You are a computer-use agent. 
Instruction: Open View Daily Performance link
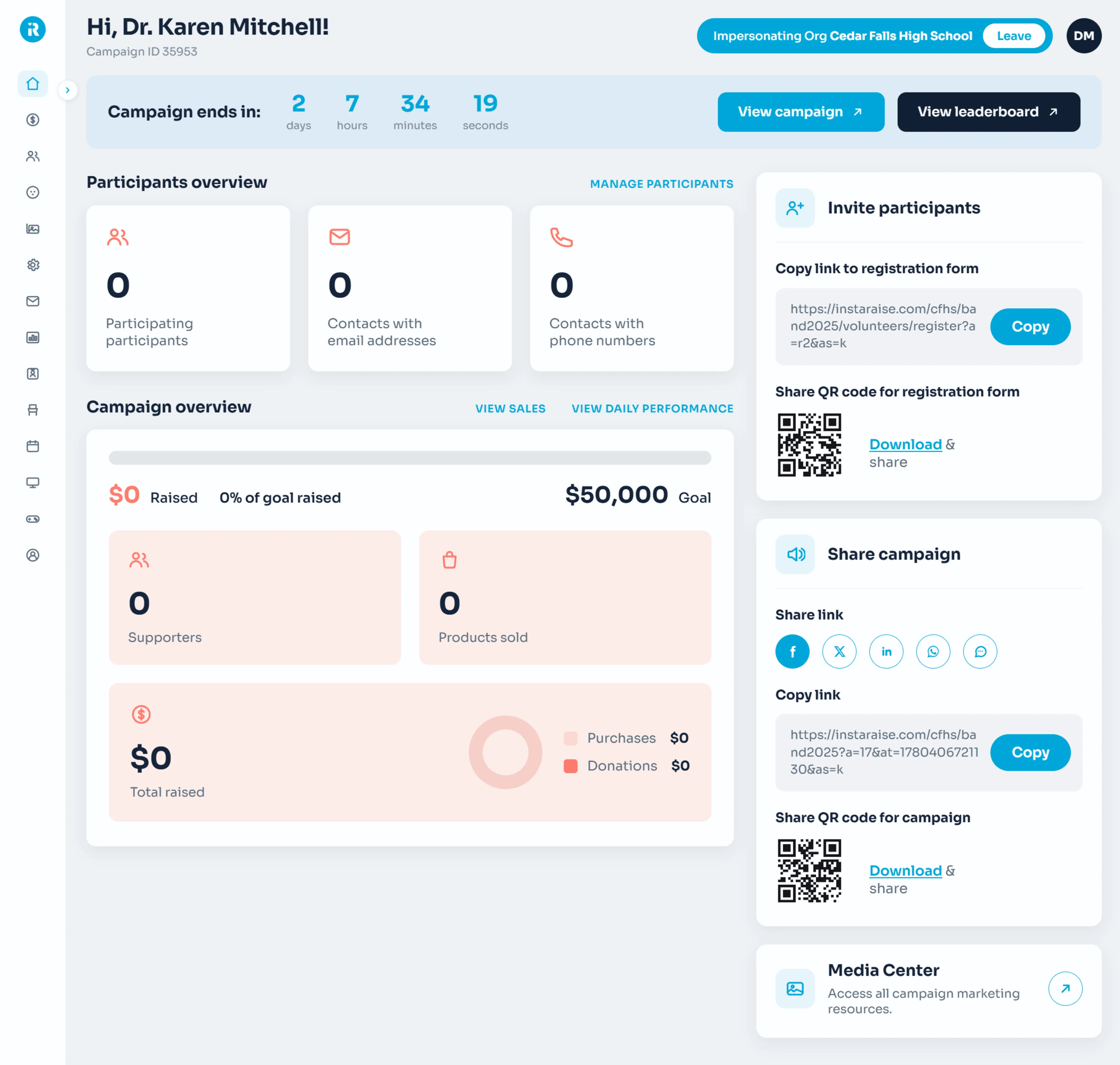[652, 409]
